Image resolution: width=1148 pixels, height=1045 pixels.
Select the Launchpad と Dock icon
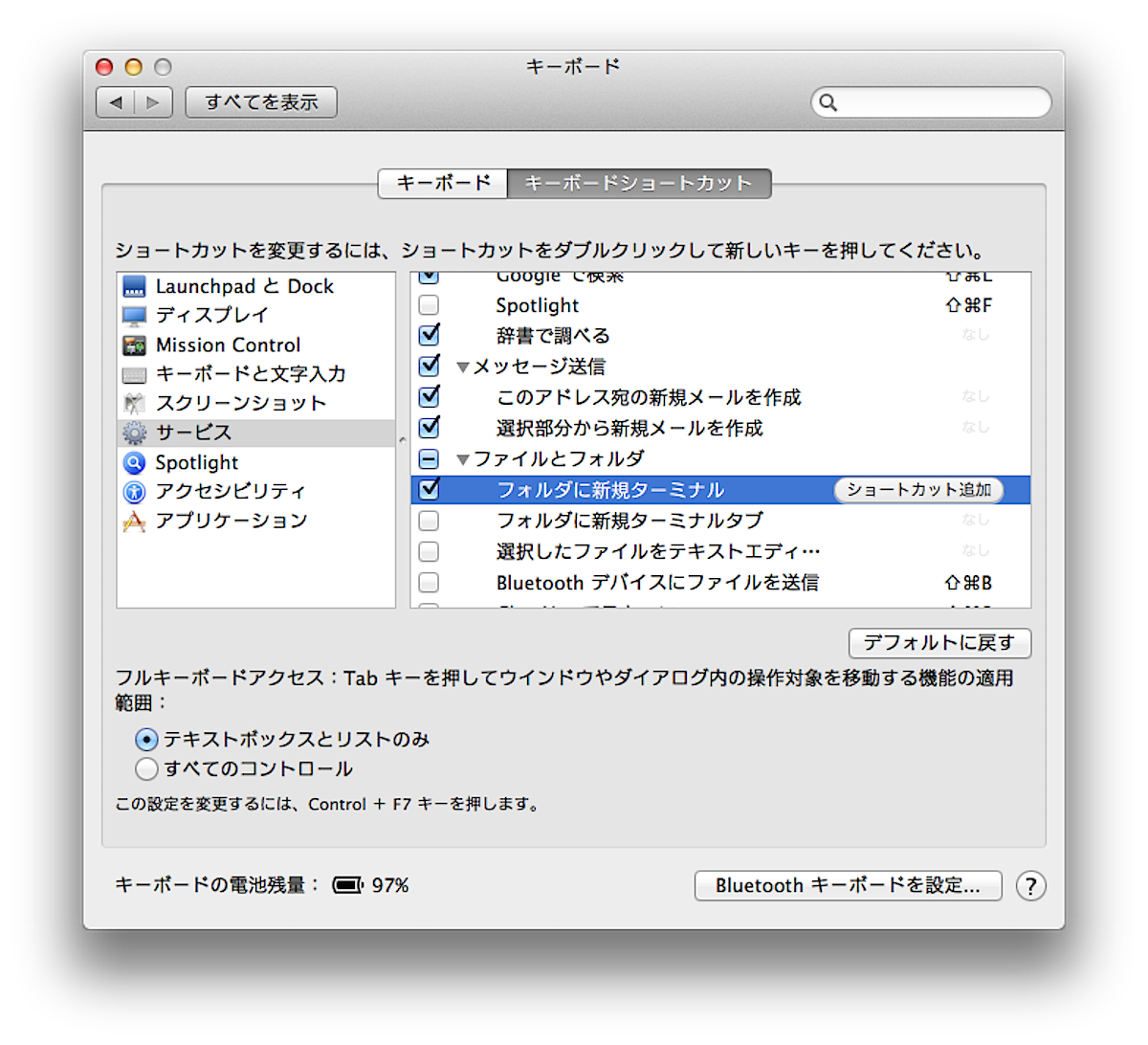tap(135, 286)
